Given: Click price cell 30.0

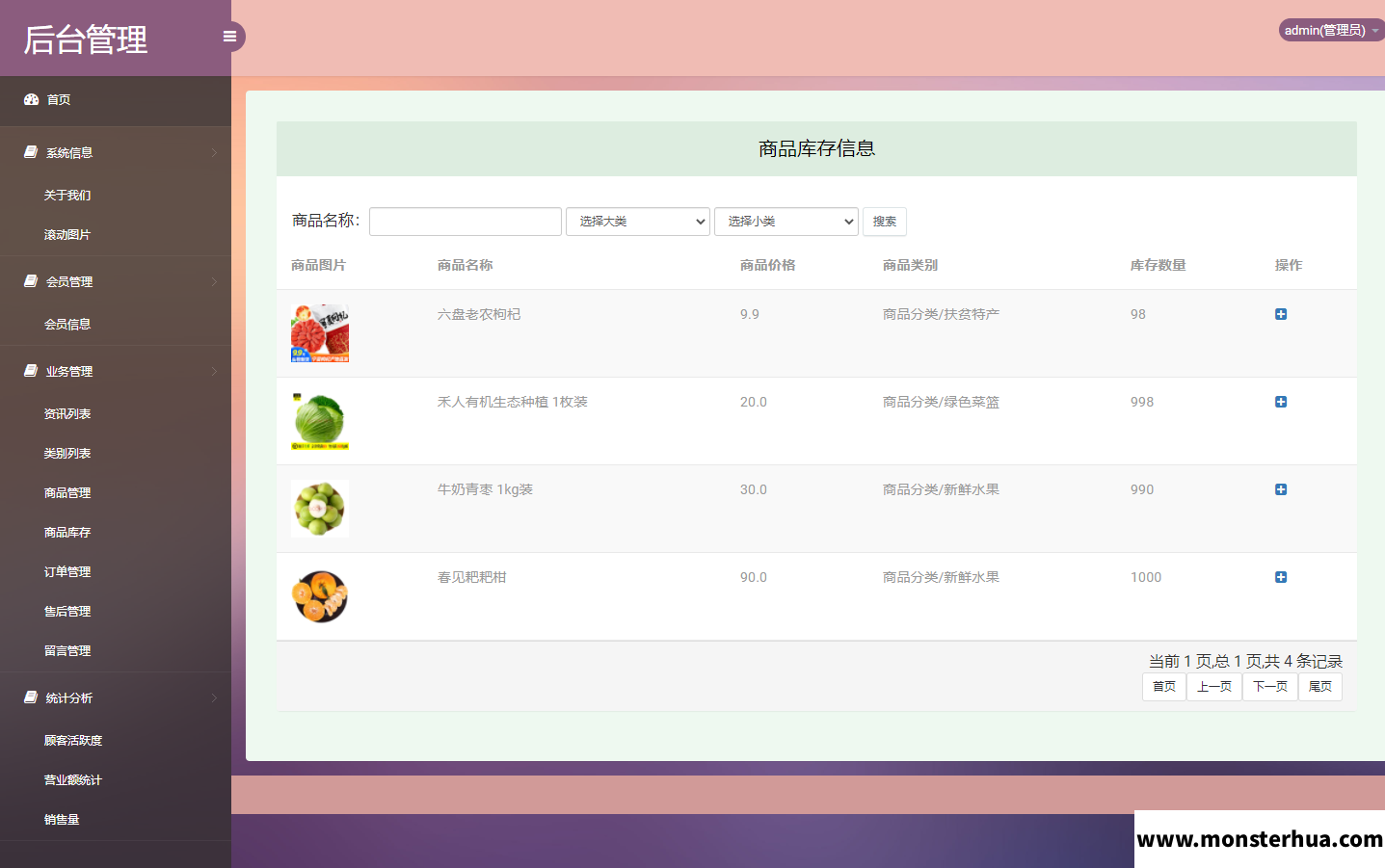Looking at the screenshot, I should coord(754,489).
